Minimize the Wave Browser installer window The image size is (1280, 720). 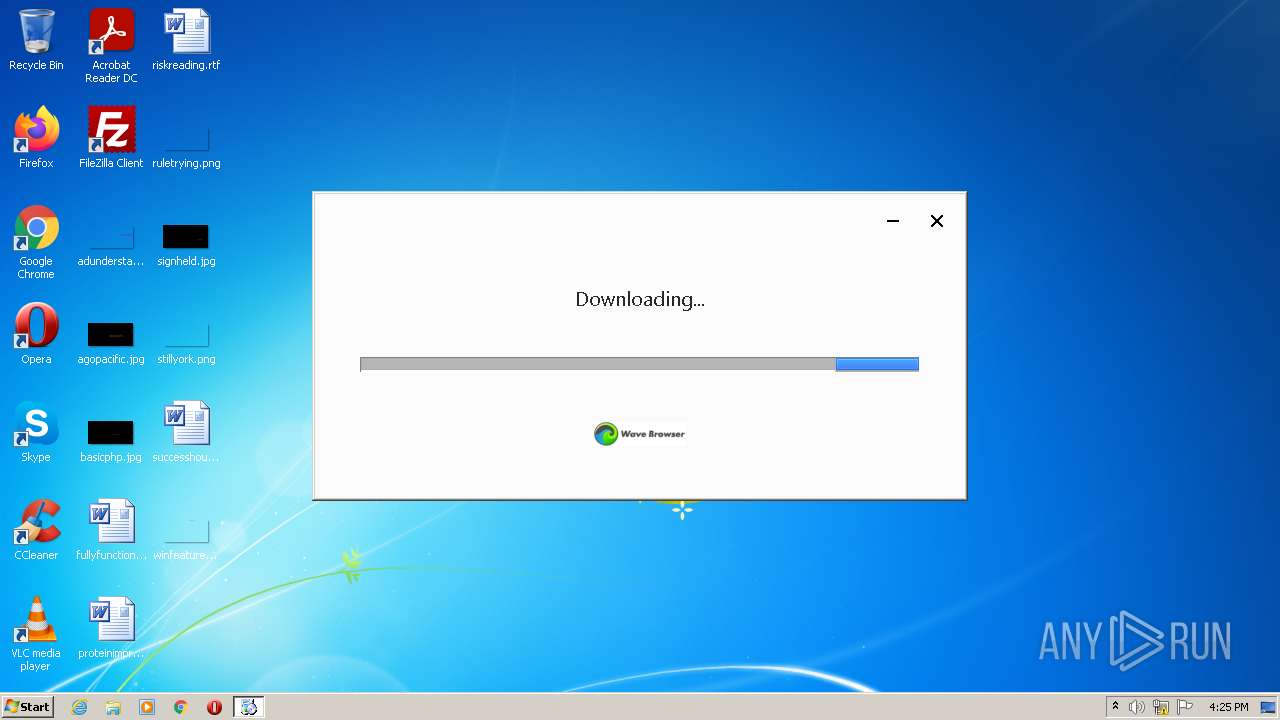coord(893,221)
